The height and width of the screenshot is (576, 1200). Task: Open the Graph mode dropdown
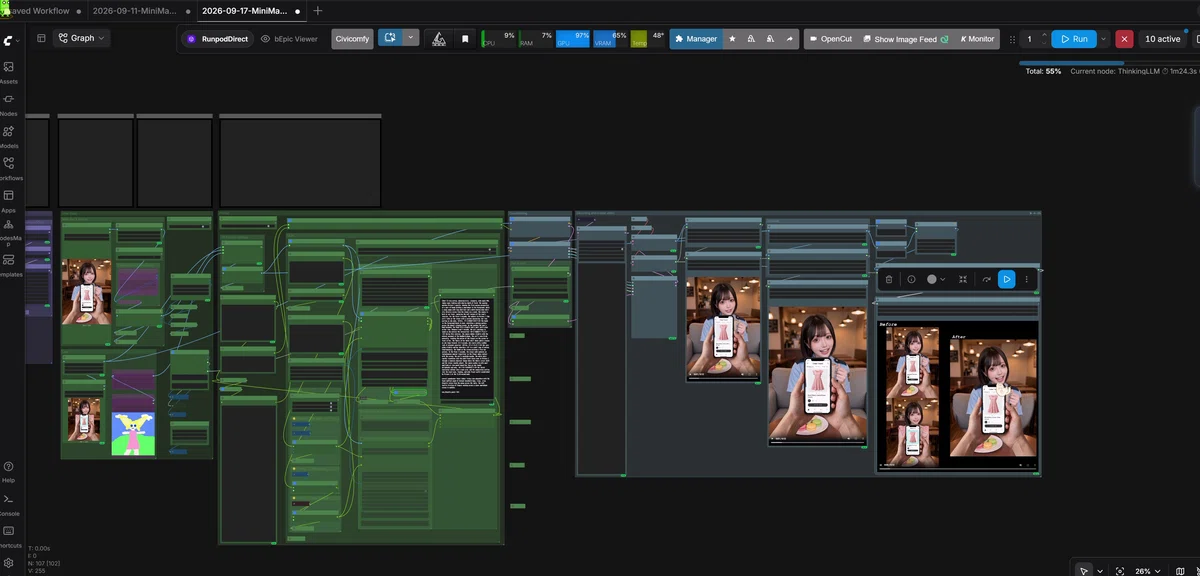pyautogui.click(x=81, y=38)
